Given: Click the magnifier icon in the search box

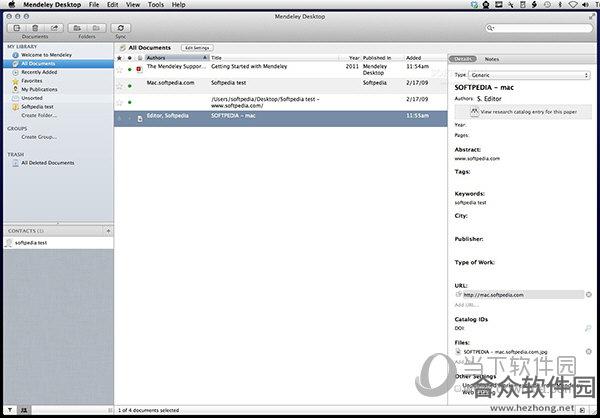Looking at the screenshot, I should click(490, 28).
